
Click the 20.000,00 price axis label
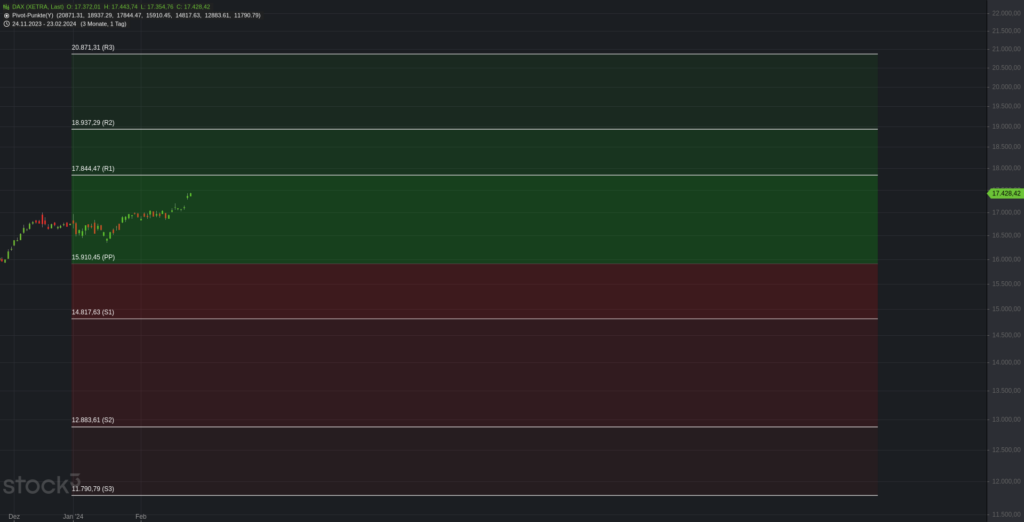pyautogui.click(x=1006, y=86)
